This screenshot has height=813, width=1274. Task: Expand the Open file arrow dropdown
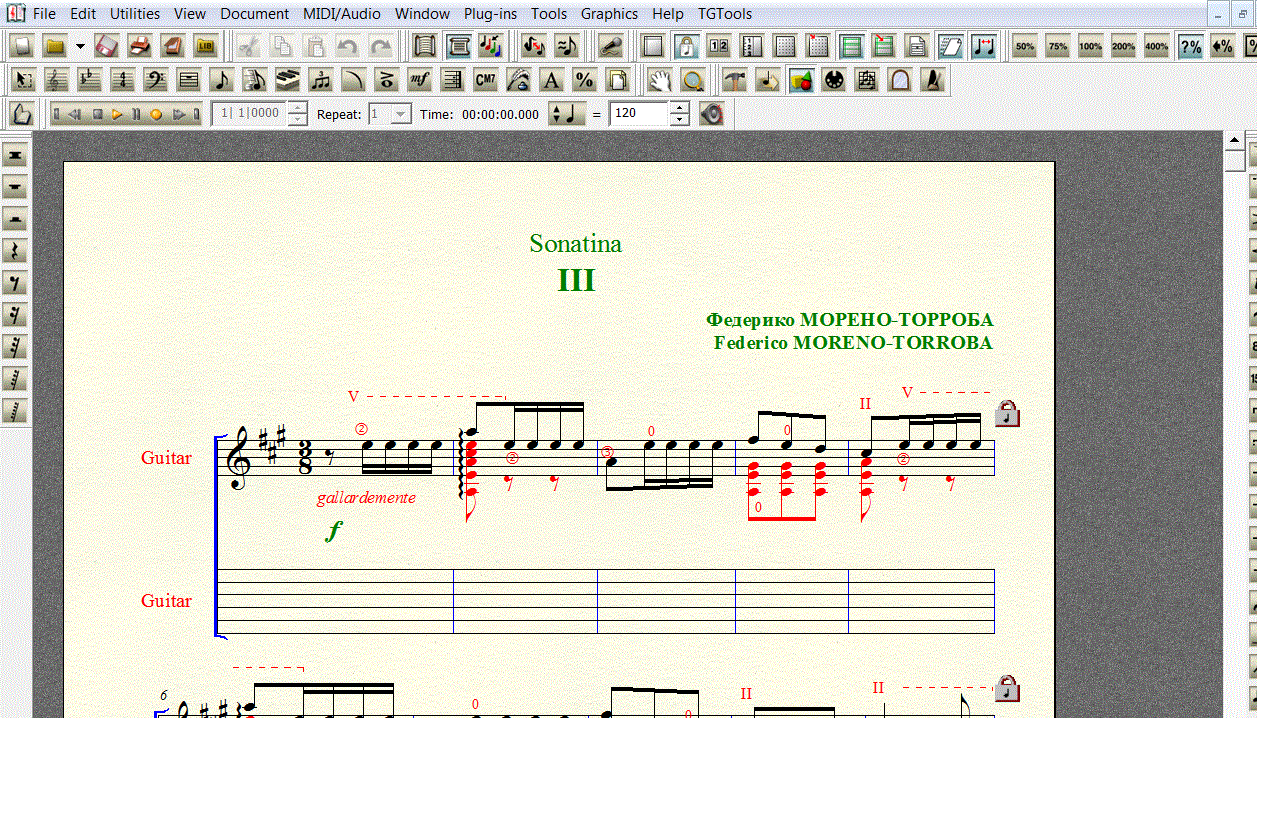(80, 46)
